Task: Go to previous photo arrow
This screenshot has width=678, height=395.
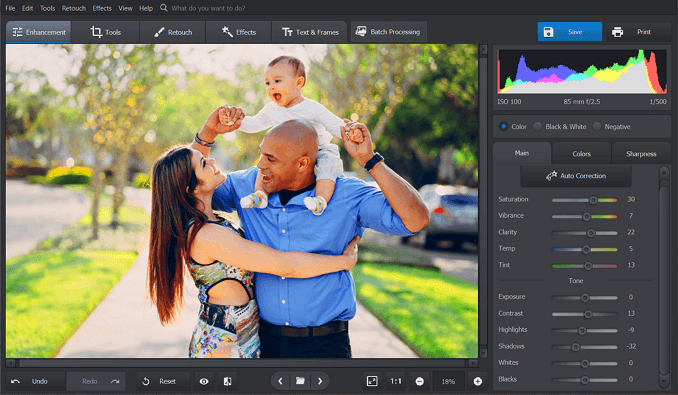Action: click(x=280, y=381)
